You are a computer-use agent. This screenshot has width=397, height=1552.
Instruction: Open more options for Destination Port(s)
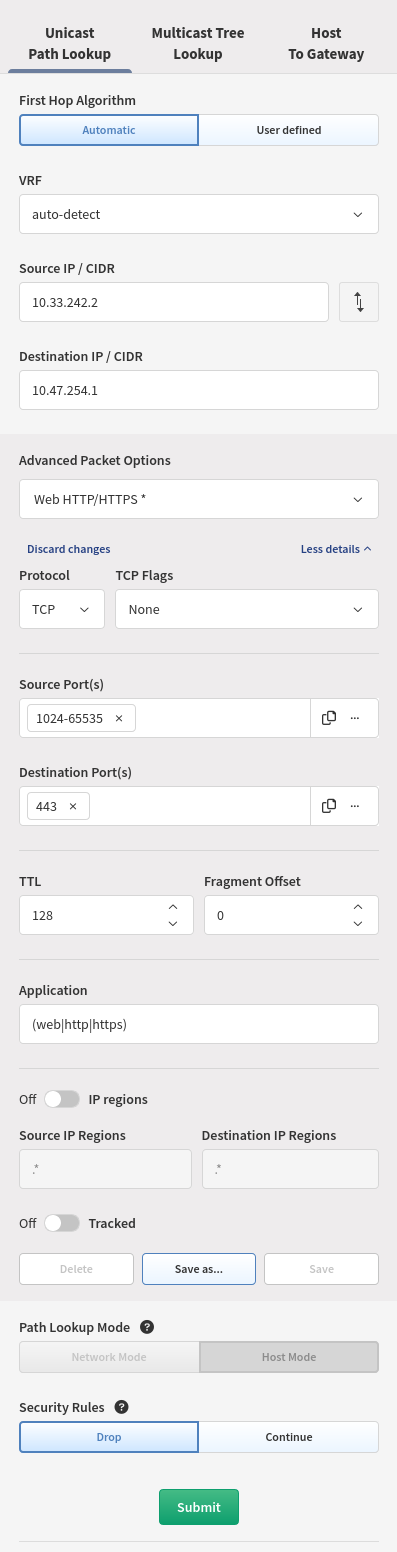[354, 806]
